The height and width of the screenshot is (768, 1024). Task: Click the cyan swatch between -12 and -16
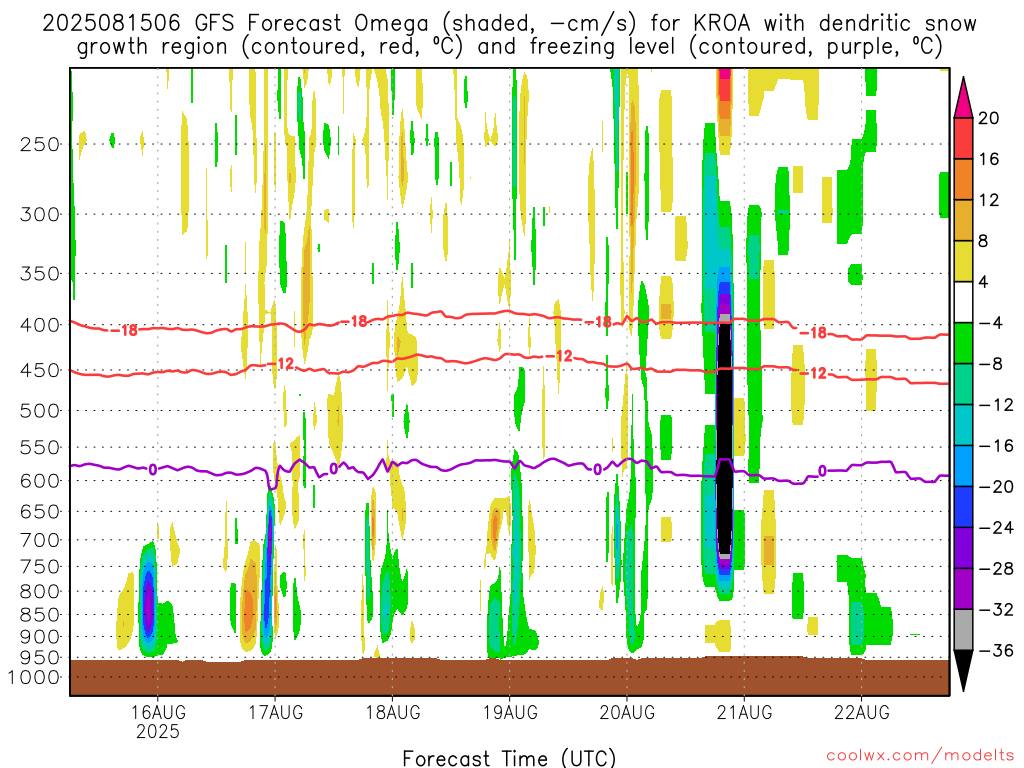pyautogui.click(x=963, y=426)
